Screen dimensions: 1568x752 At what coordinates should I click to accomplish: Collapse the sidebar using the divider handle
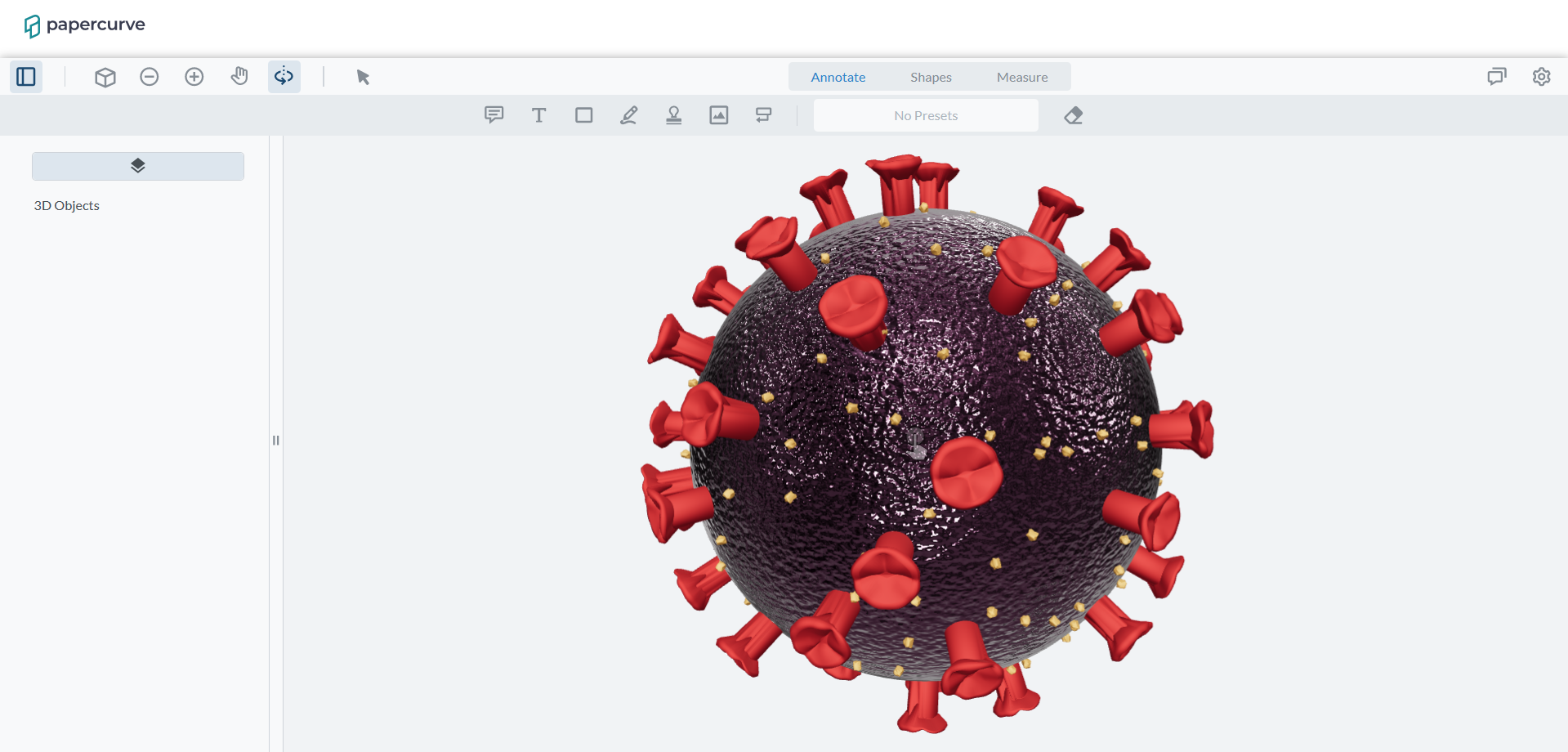pyautogui.click(x=275, y=440)
